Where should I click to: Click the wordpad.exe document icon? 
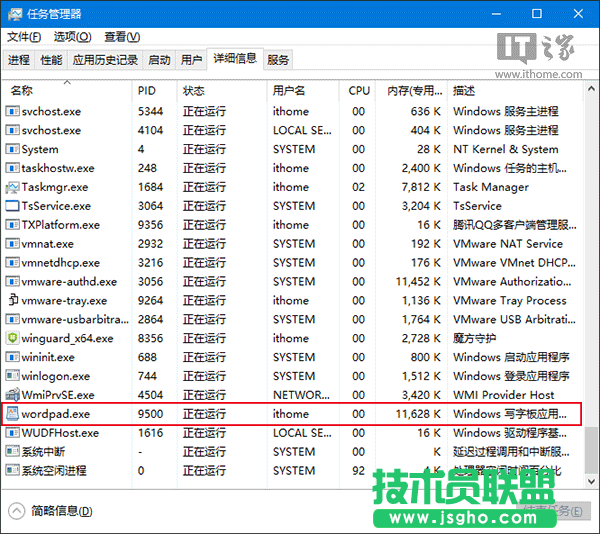pyautogui.click(x=12, y=414)
